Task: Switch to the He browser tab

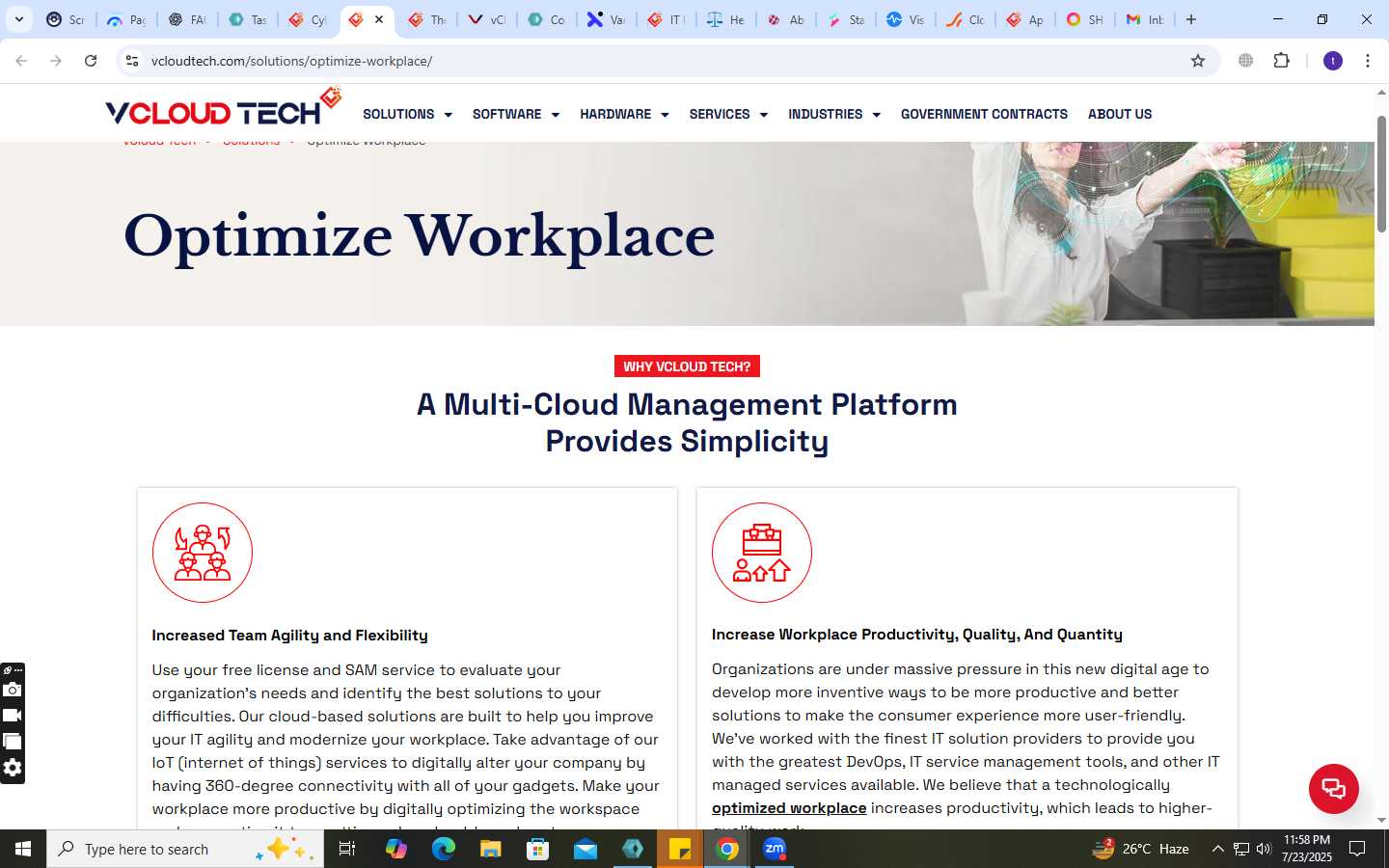Action: (726, 19)
